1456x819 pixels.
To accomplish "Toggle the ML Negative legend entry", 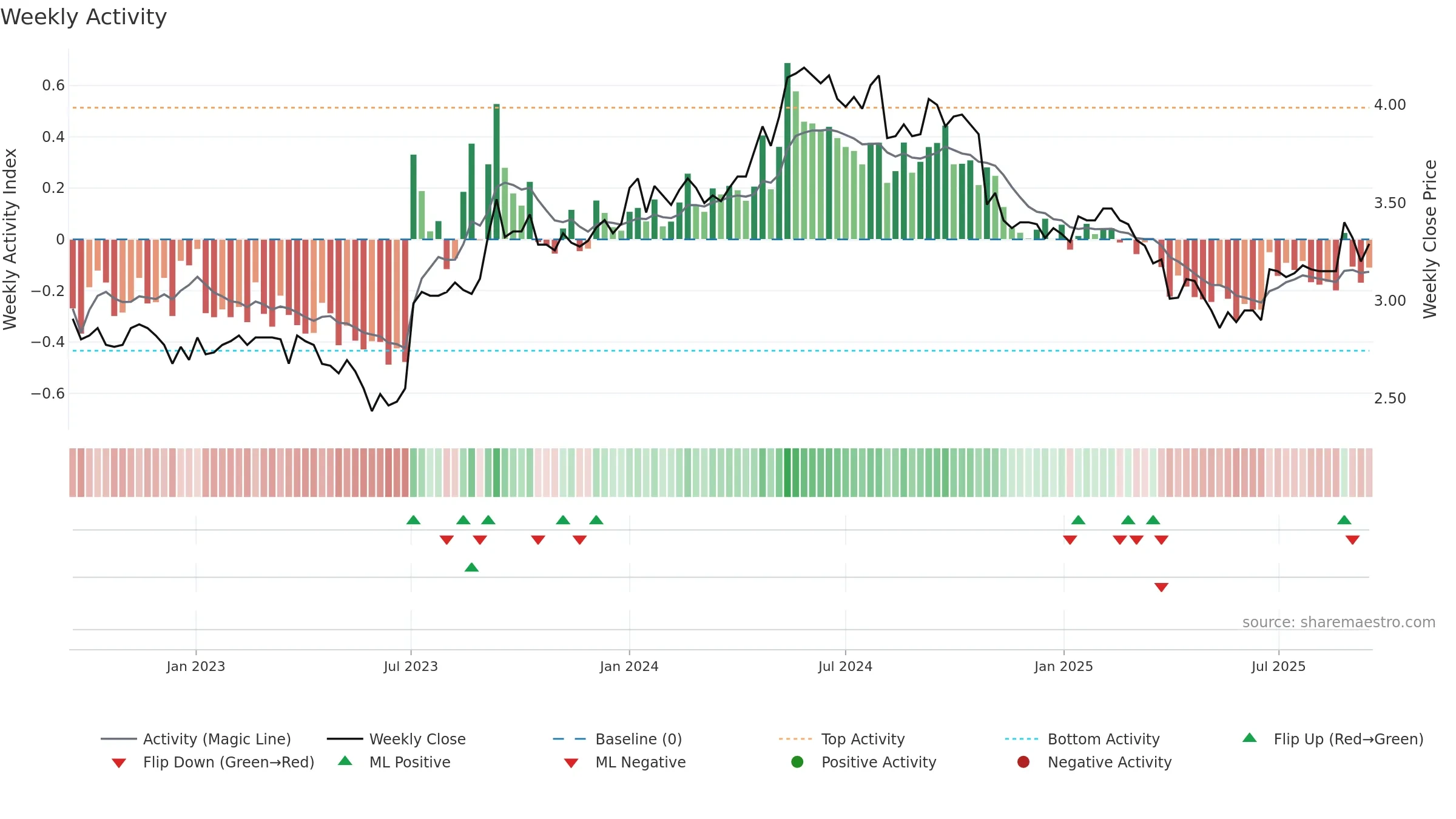I will click(x=625, y=762).
